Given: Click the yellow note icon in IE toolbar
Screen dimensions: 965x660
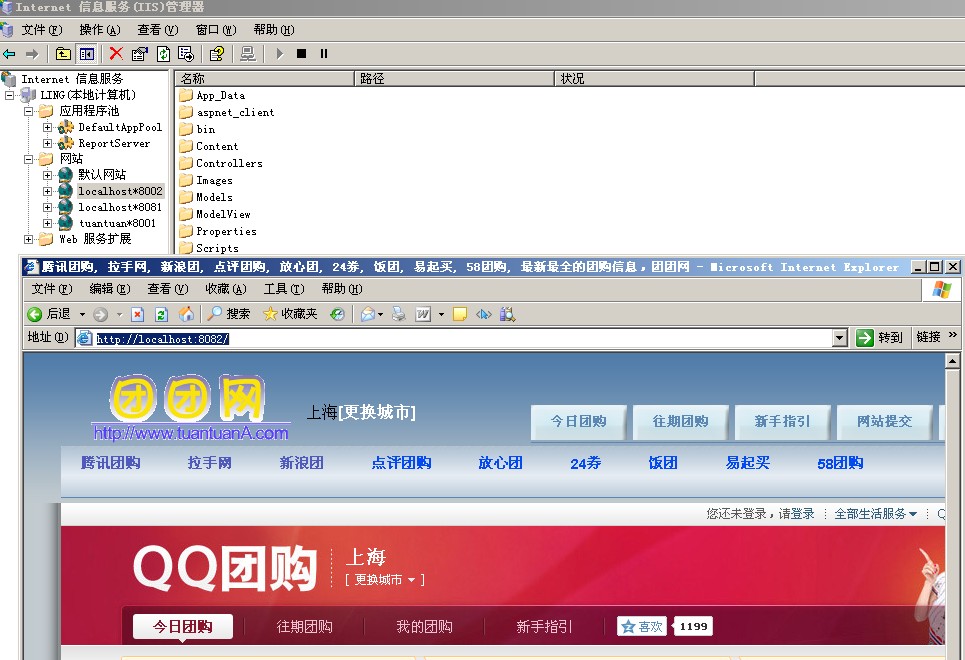Looking at the screenshot, I should pos(460,315).
